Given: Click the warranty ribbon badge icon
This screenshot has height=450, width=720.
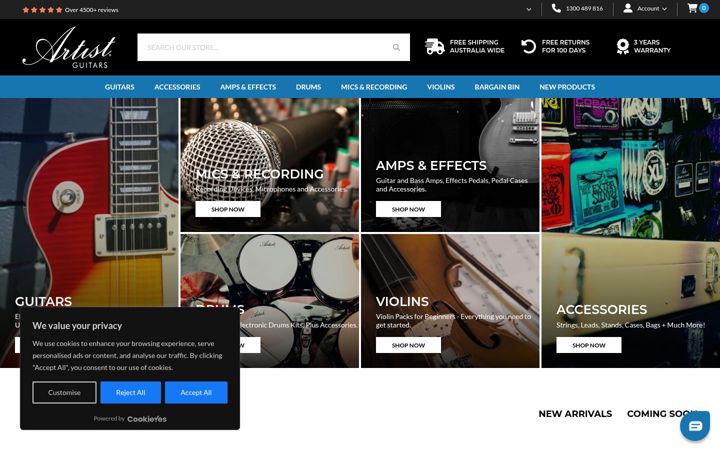Looking at the screenshot, I should coord(623,46).
